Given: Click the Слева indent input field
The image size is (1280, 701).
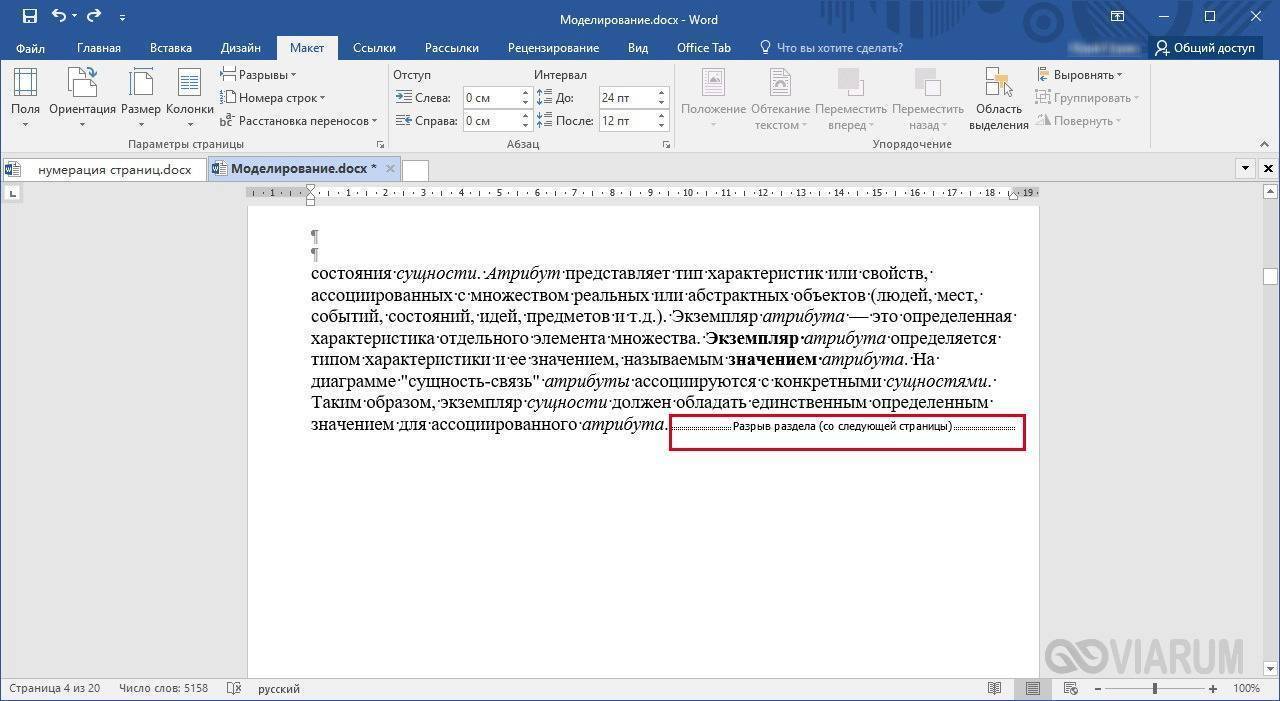Looking at the screenshot, I should 489,98.
